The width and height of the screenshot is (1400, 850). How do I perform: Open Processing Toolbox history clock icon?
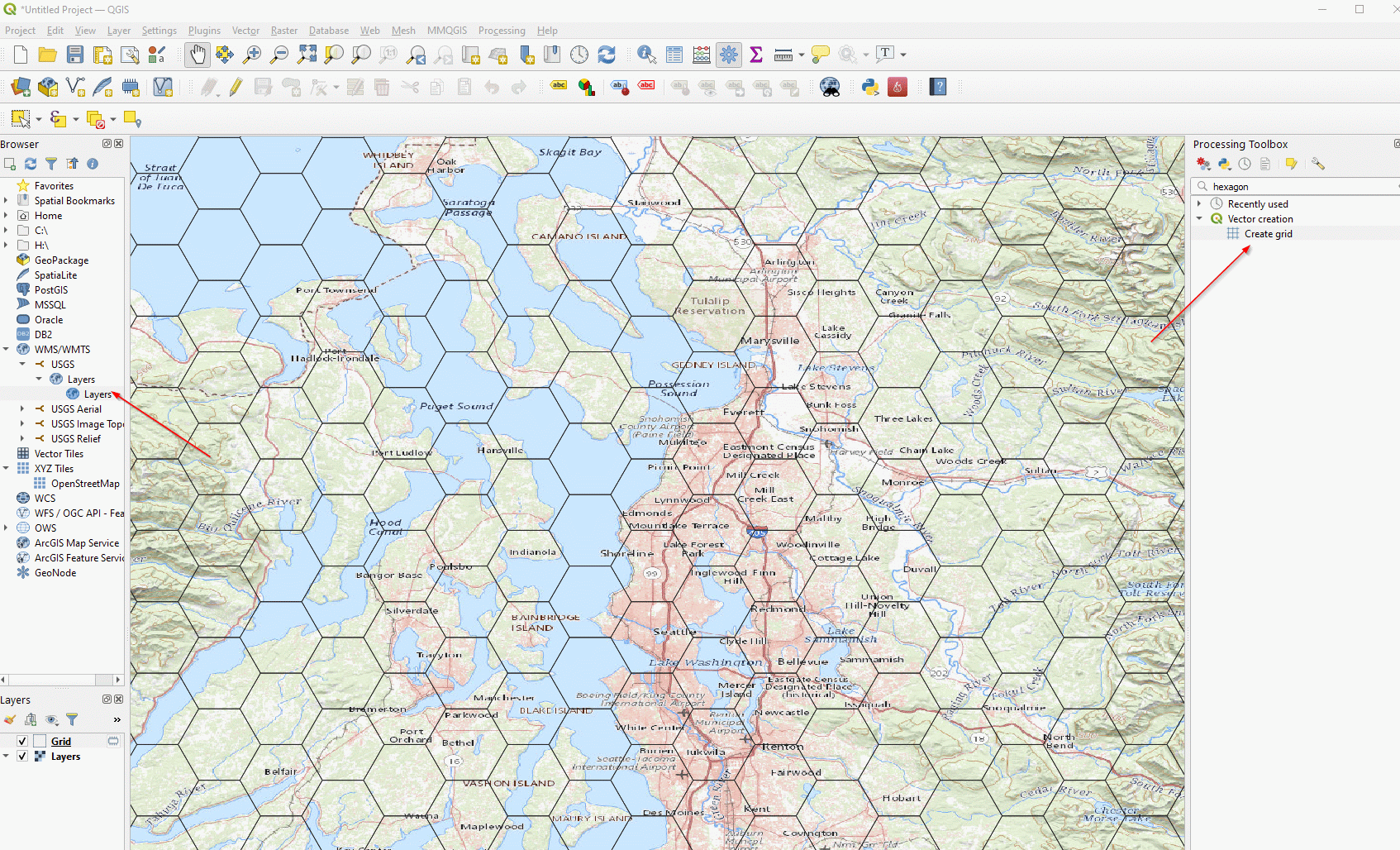[1245, 164]
